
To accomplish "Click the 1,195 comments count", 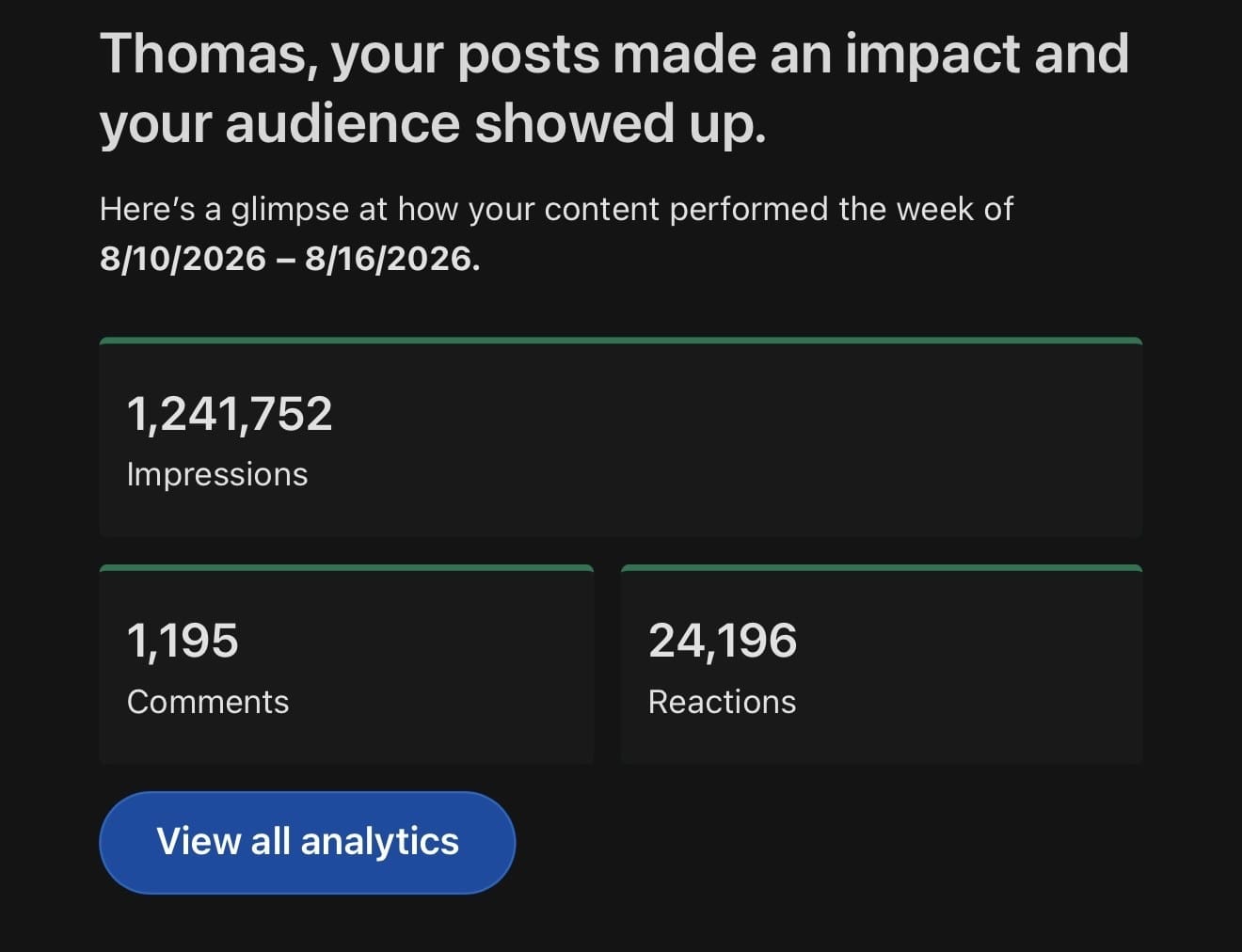I will tap(183, 641).
